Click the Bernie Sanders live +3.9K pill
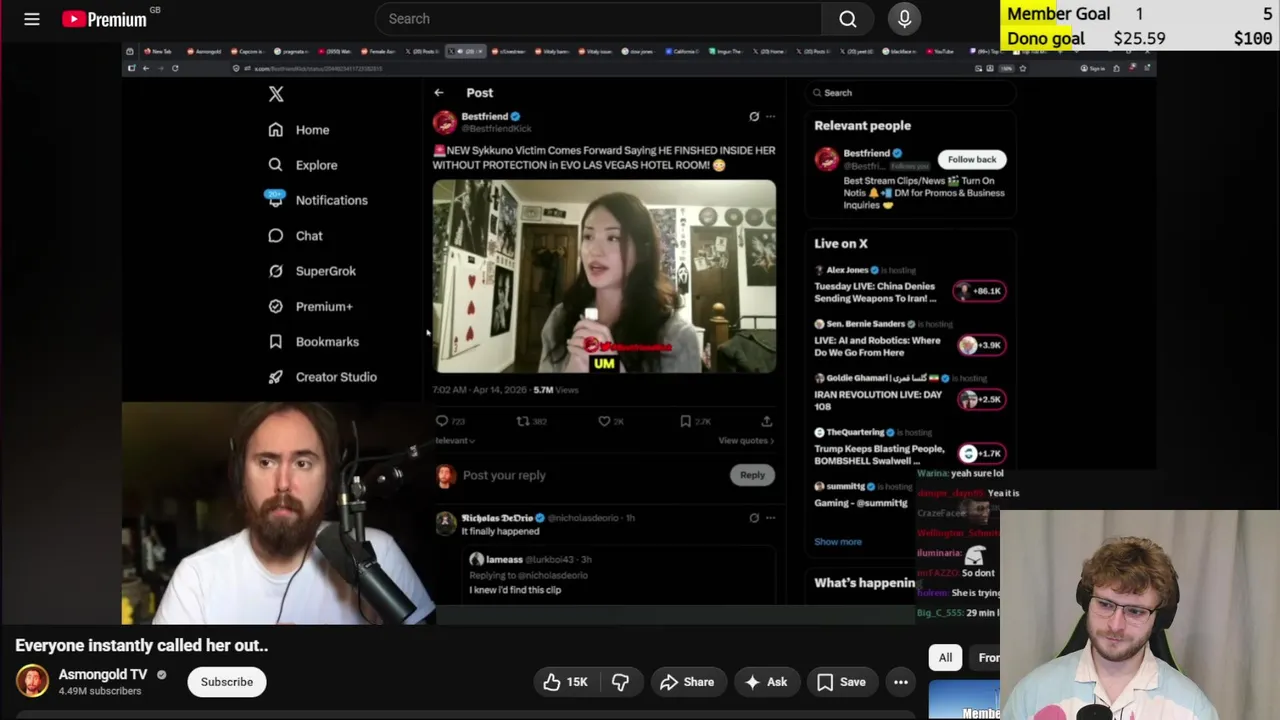The width and height of the screenshot is (1280, 720). 980,345
